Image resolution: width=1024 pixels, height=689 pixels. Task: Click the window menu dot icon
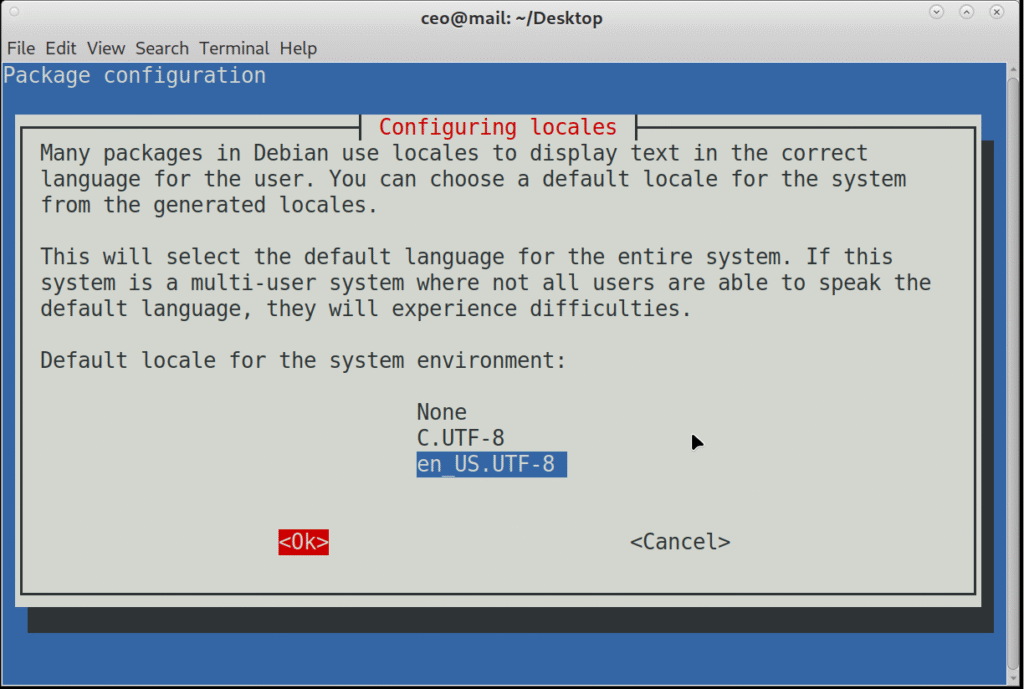click(14, 12)
